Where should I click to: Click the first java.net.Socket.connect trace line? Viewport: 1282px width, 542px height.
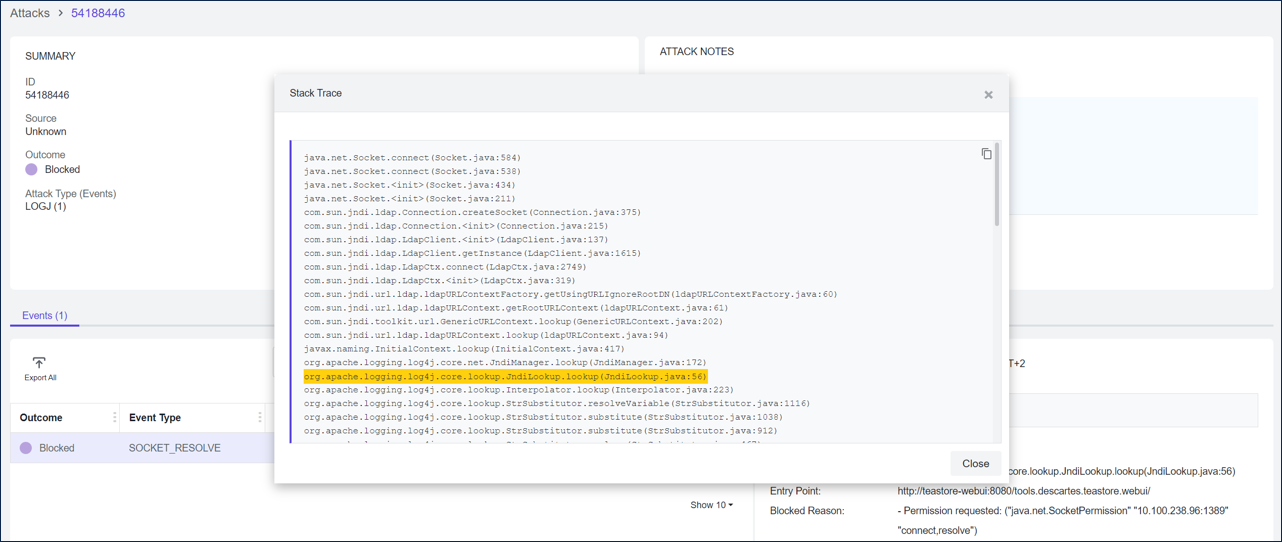(x=412, y=158)
